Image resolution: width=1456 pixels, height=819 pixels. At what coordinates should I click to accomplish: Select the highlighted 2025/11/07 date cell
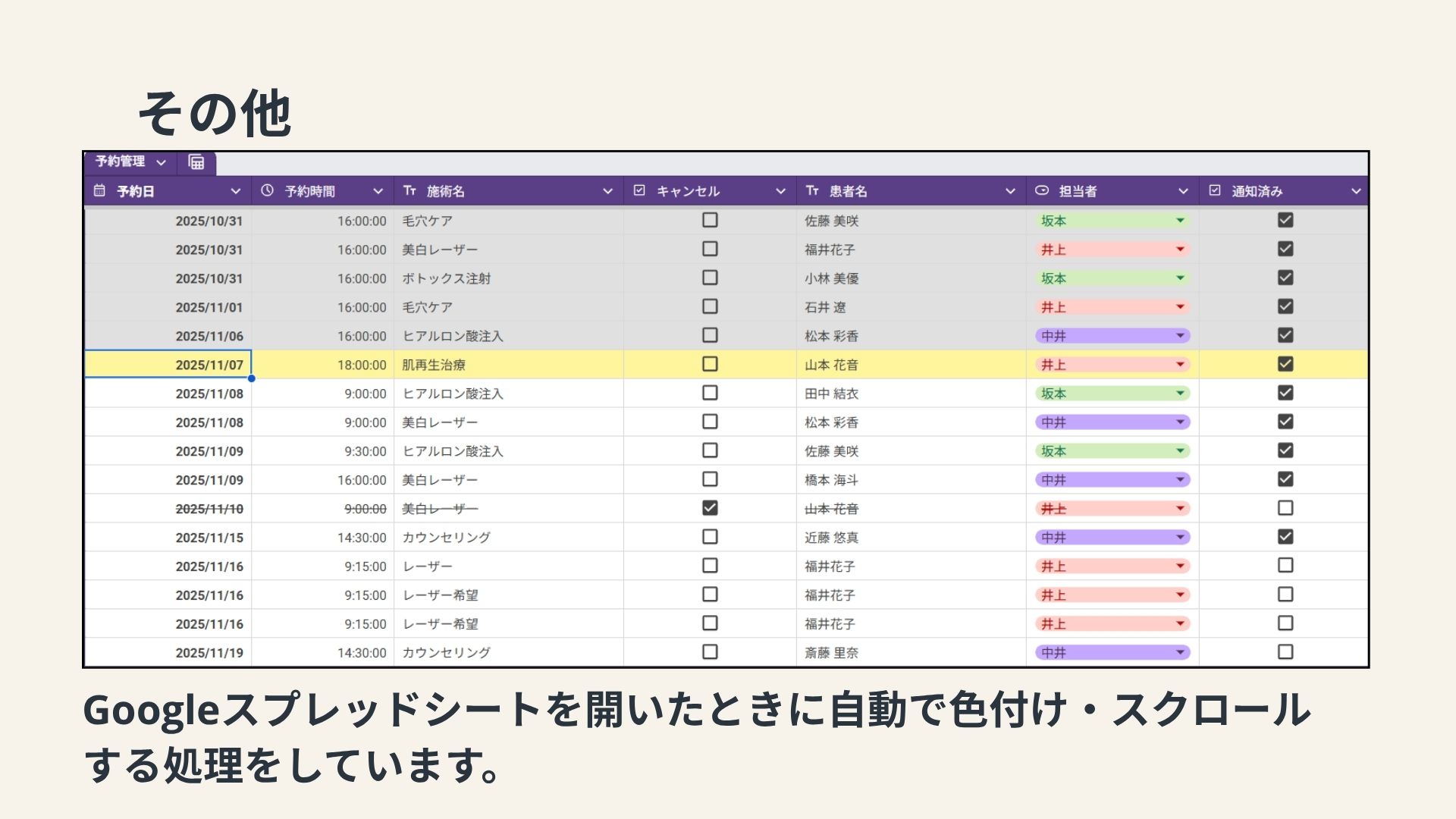[168, 365]
